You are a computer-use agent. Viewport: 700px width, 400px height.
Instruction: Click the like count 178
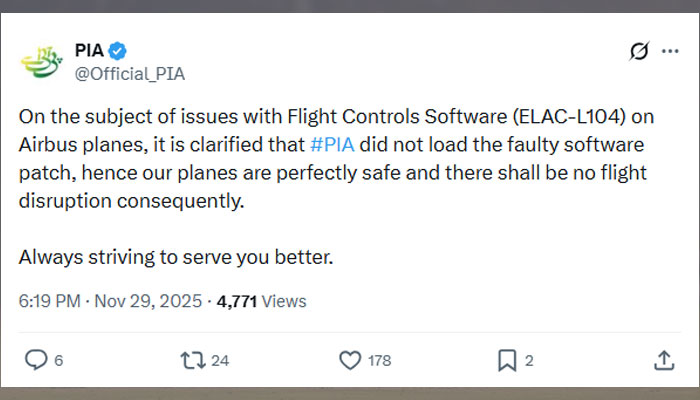point(380,360)
